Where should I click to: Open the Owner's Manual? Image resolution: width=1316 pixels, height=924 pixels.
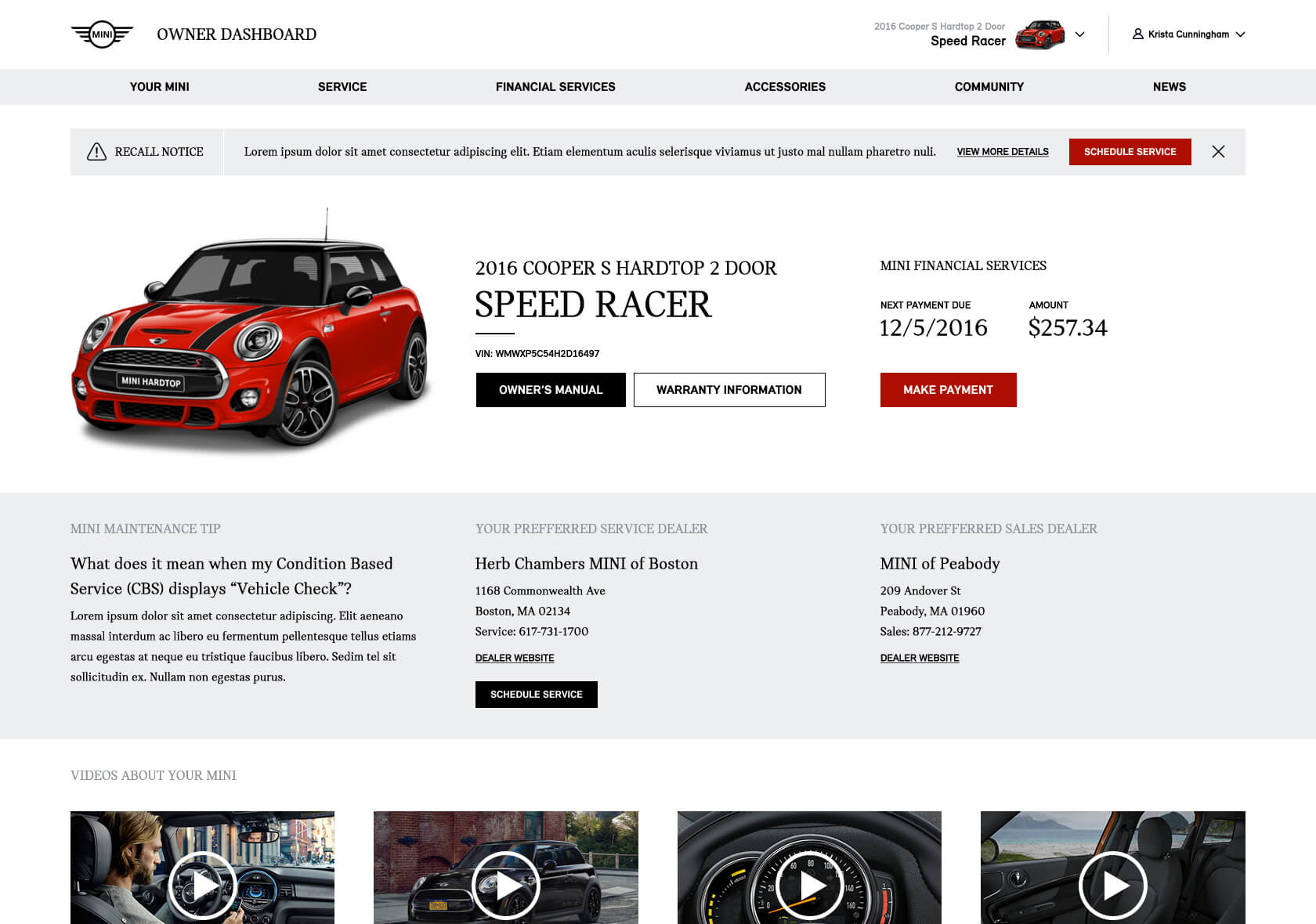(x=551, y=390)
